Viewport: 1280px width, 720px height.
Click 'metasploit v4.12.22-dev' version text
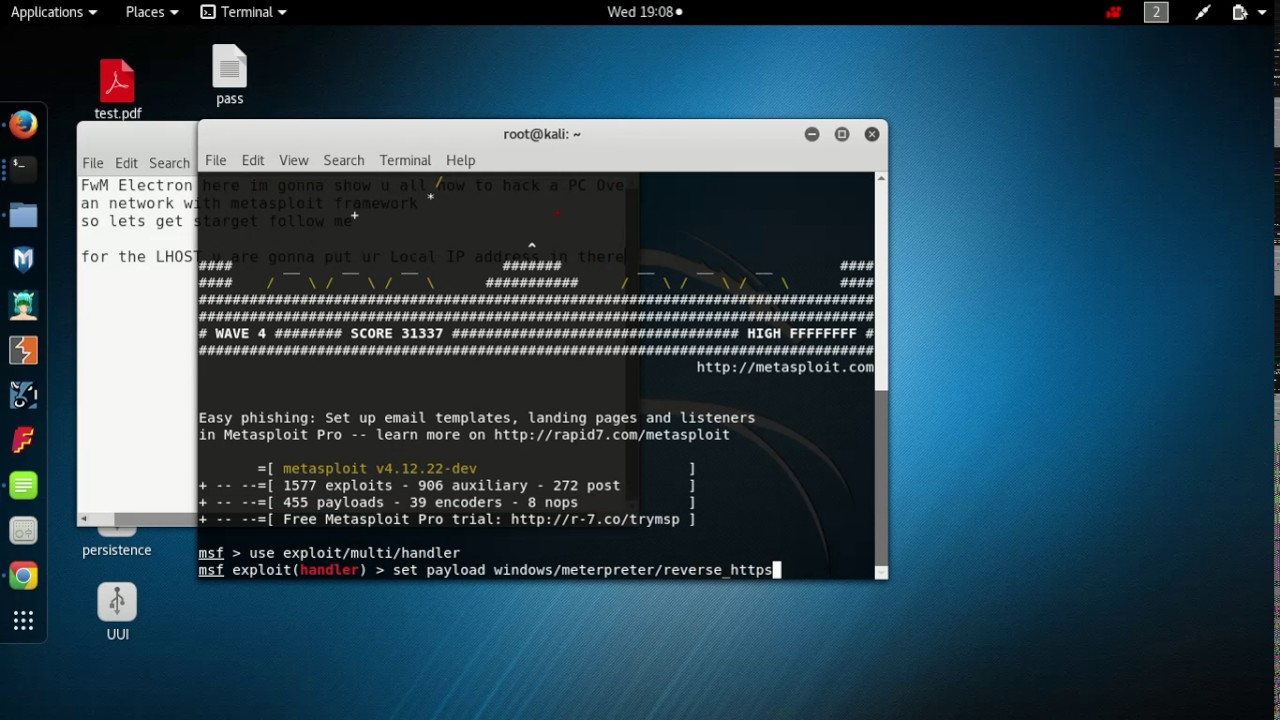tap(379, 468)
